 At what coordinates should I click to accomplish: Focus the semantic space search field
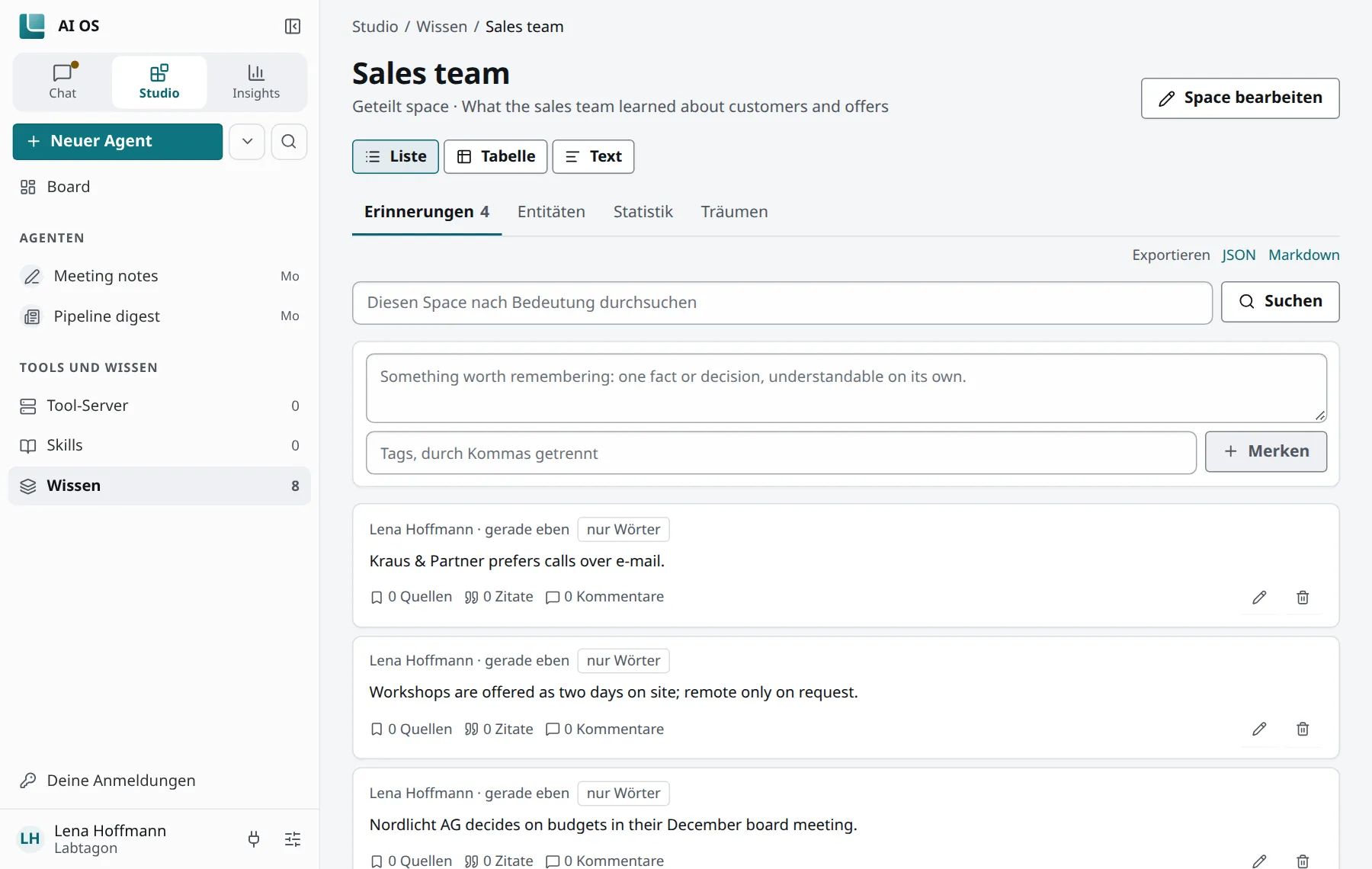(x=782, y=303)
